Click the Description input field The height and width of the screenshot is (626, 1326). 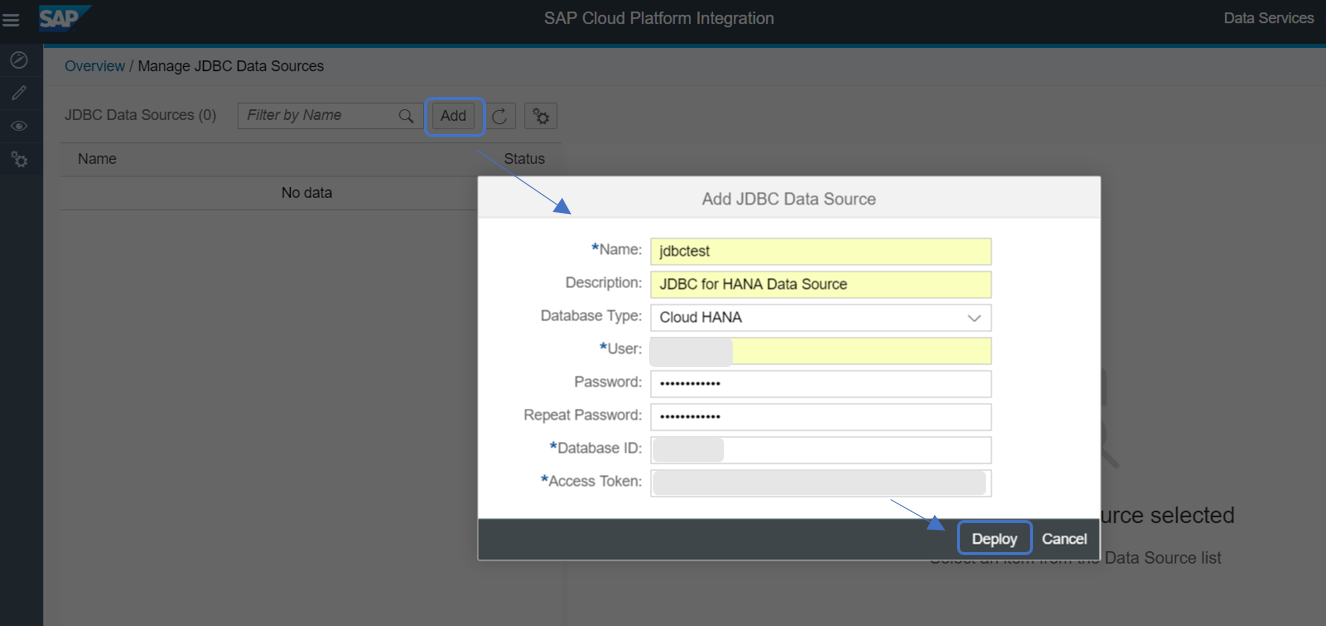[x=820, y=284]
